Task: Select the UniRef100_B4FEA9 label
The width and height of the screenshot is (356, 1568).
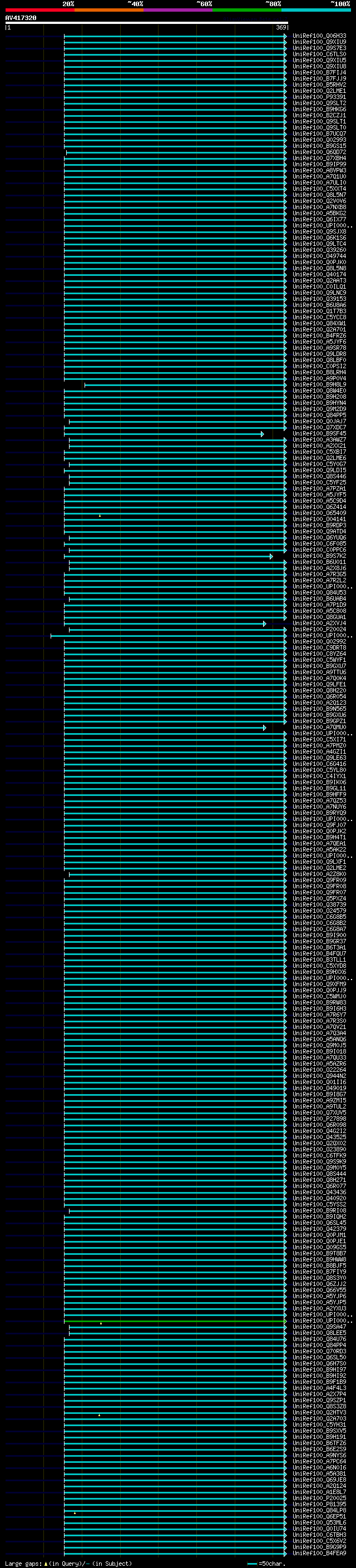Action: (x=319, y=1553)
